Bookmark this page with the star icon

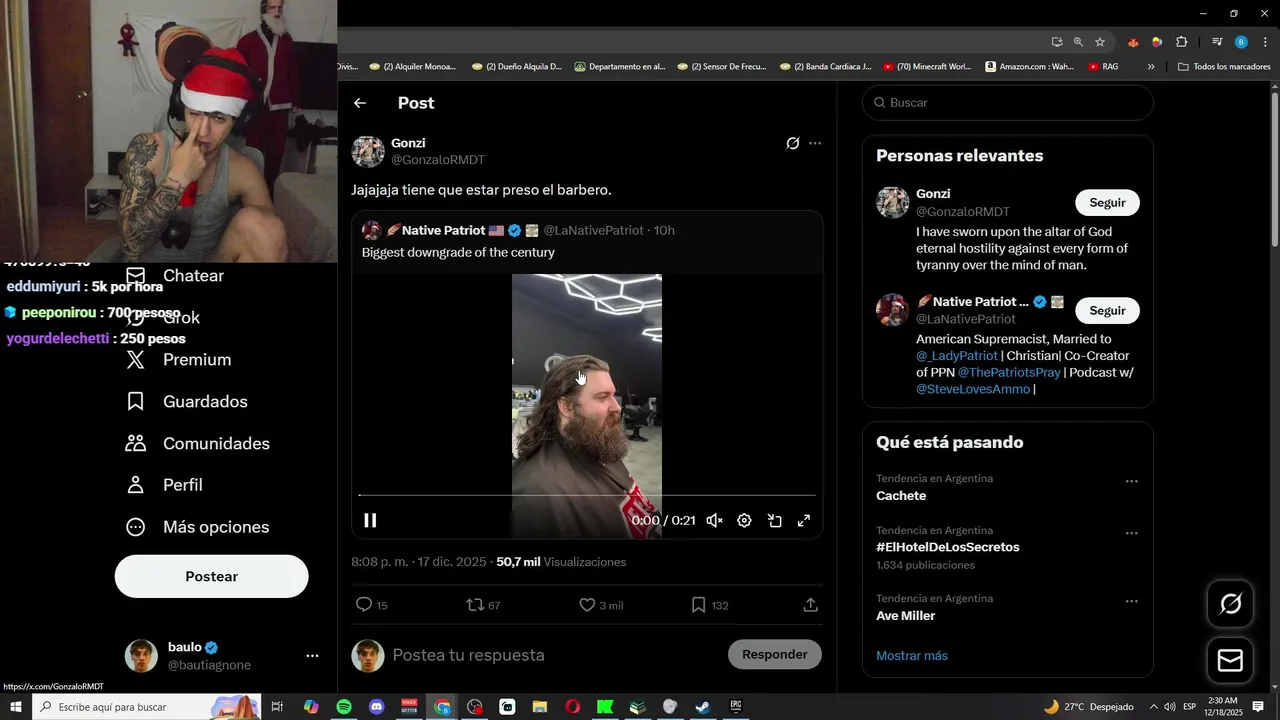click(1100, 42)
